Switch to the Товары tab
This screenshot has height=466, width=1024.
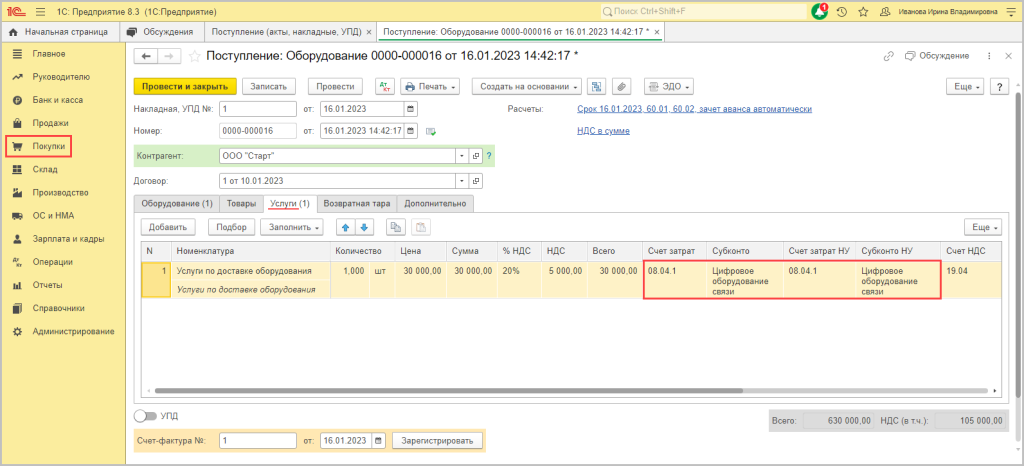coord(242,203)
